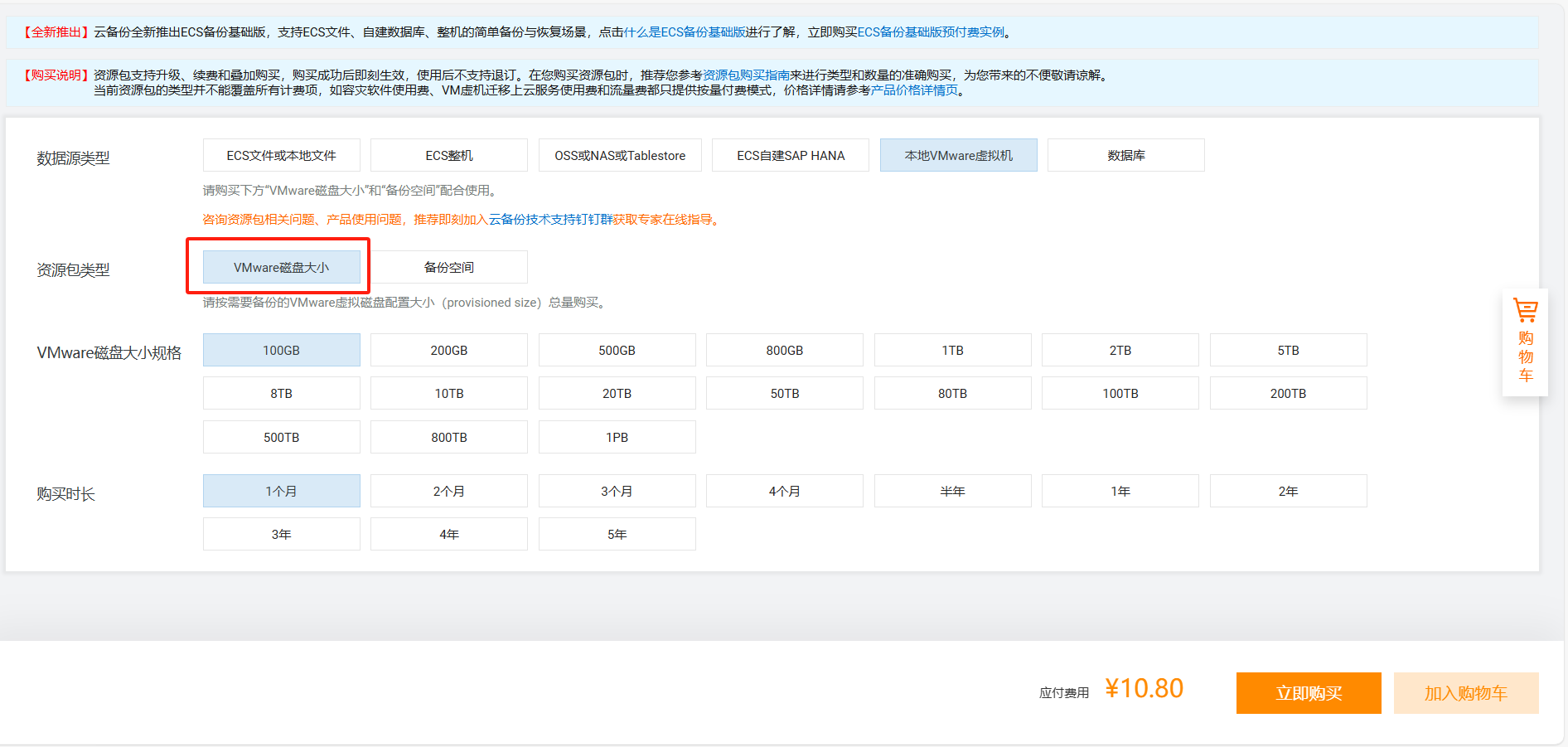Click the 加入购物车 add to cart button
The height and width of the screenshot is (747, 1568).
(x=1466, y=693)
